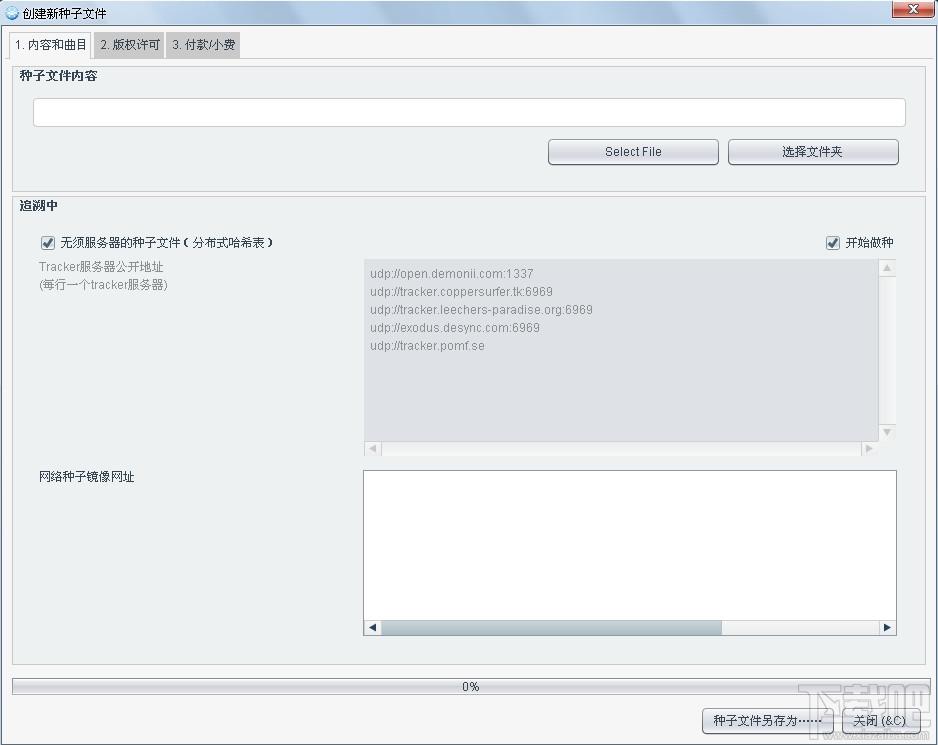Select tracker udp://tracker.leechers-paradise.org:6969 line
The height and width of the screenshot is (745, 938).
481,309
